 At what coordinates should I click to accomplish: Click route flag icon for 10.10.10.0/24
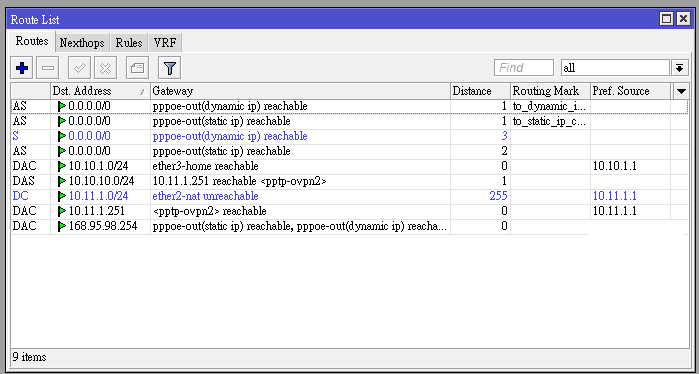tap(62, 181)
